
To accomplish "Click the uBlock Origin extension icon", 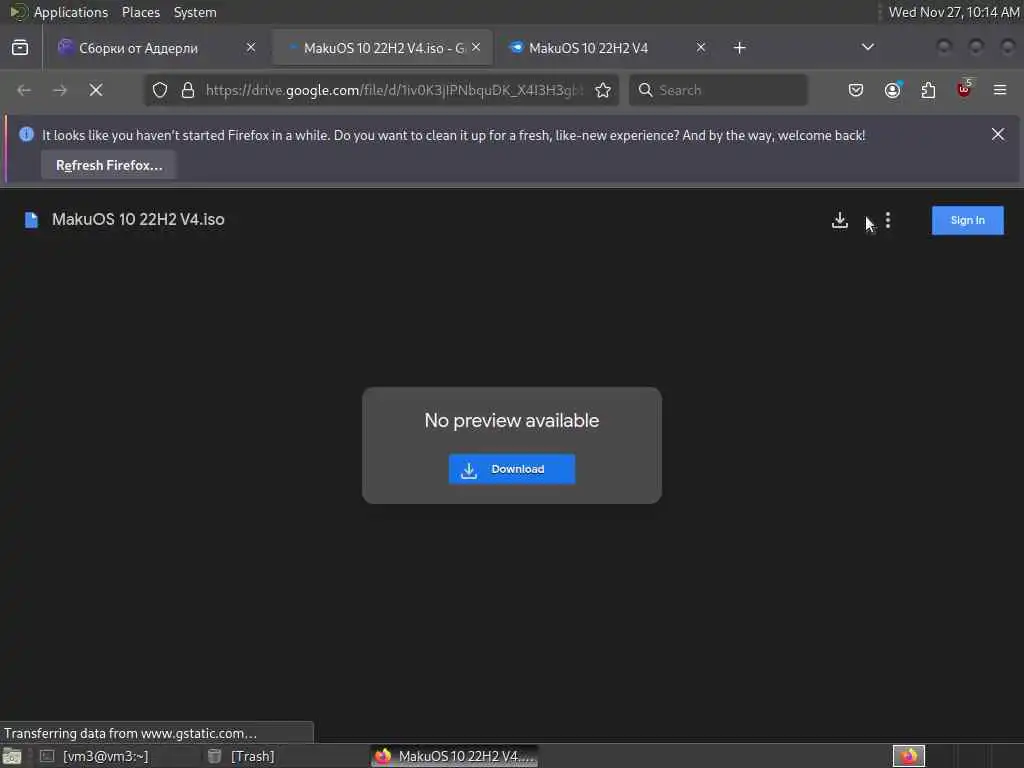I will point(964,89).
